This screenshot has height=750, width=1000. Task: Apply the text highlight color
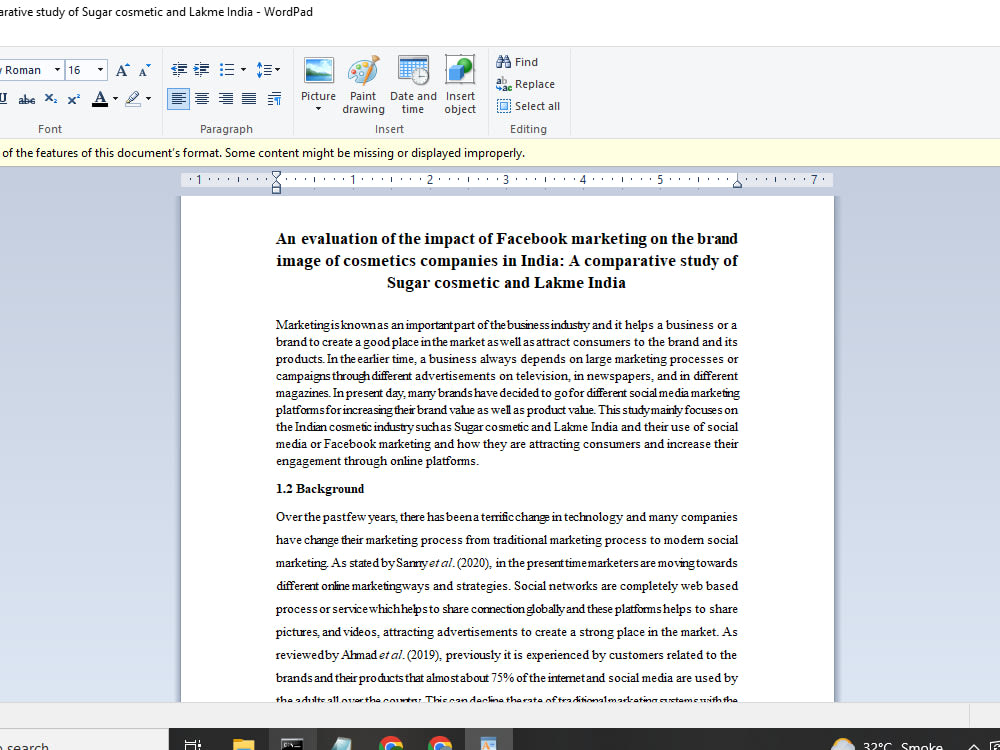(x=133, y=99)
